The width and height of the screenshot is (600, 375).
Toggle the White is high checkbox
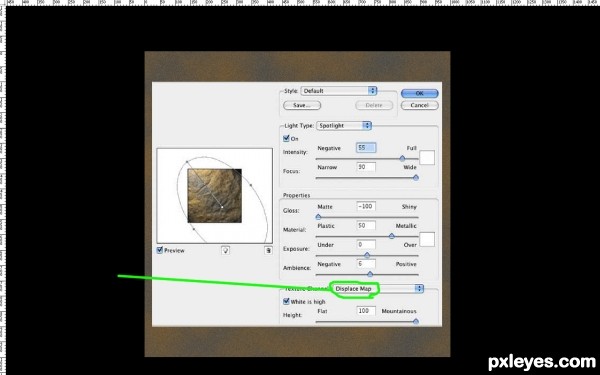tap(286, 302)
